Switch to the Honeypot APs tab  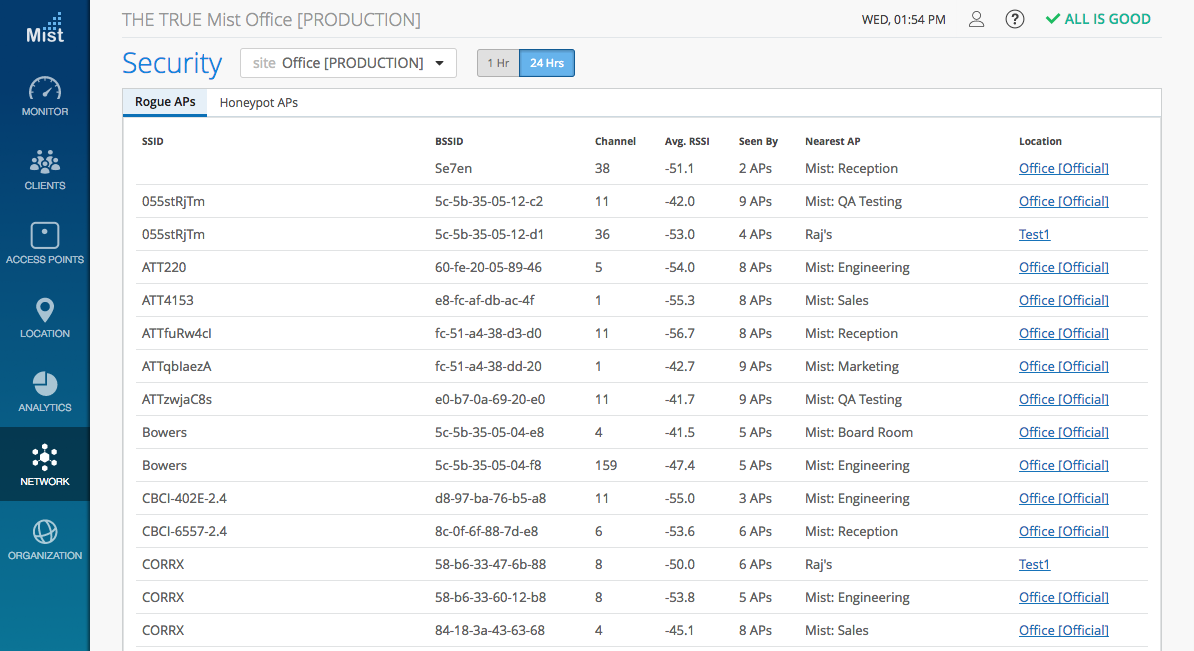point(259,103)
